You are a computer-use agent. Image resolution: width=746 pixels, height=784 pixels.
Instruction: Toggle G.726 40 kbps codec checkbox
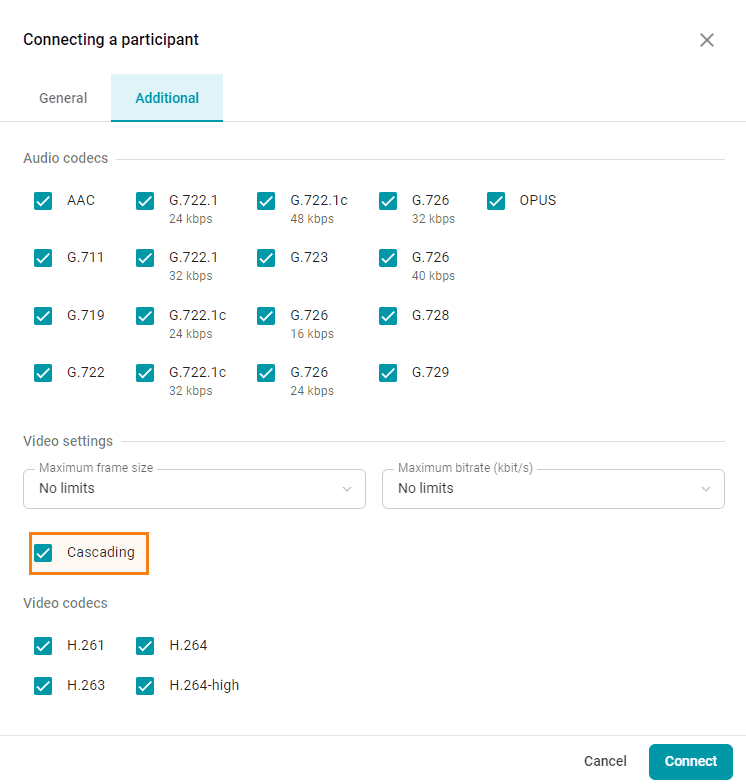[x=388, y=258]
